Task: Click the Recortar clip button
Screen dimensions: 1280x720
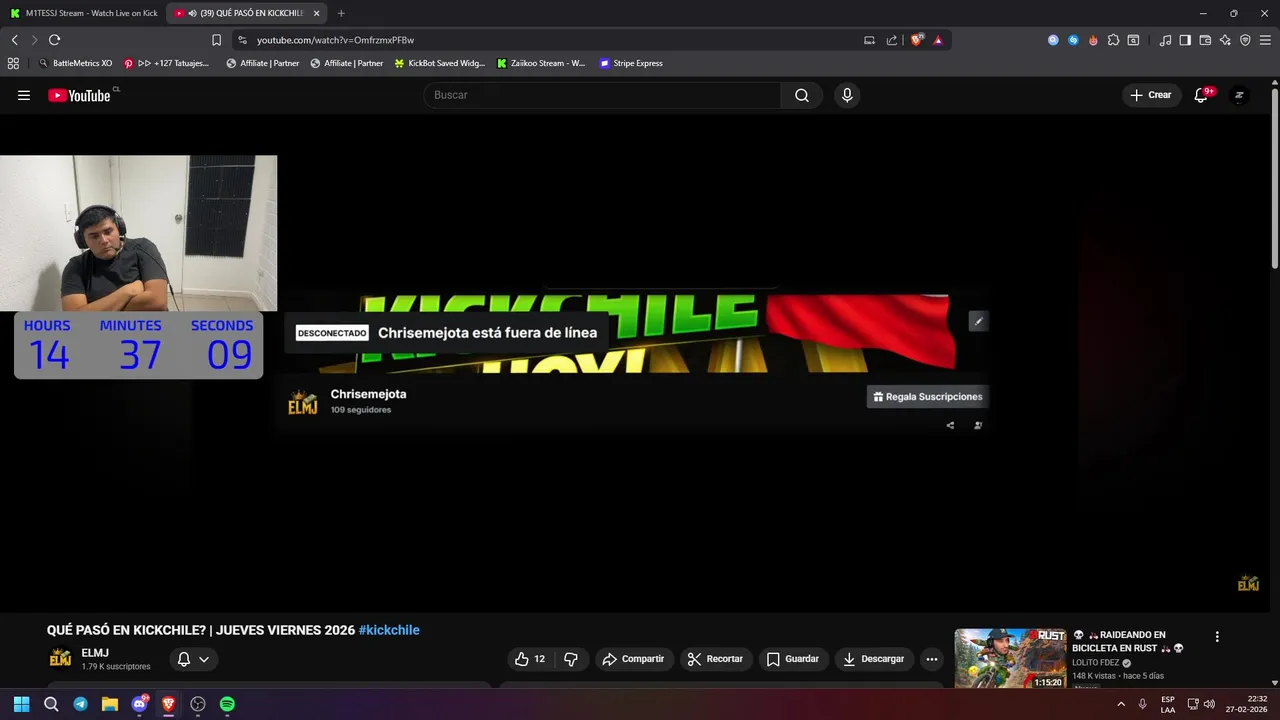Action: [x=716, y=659]
